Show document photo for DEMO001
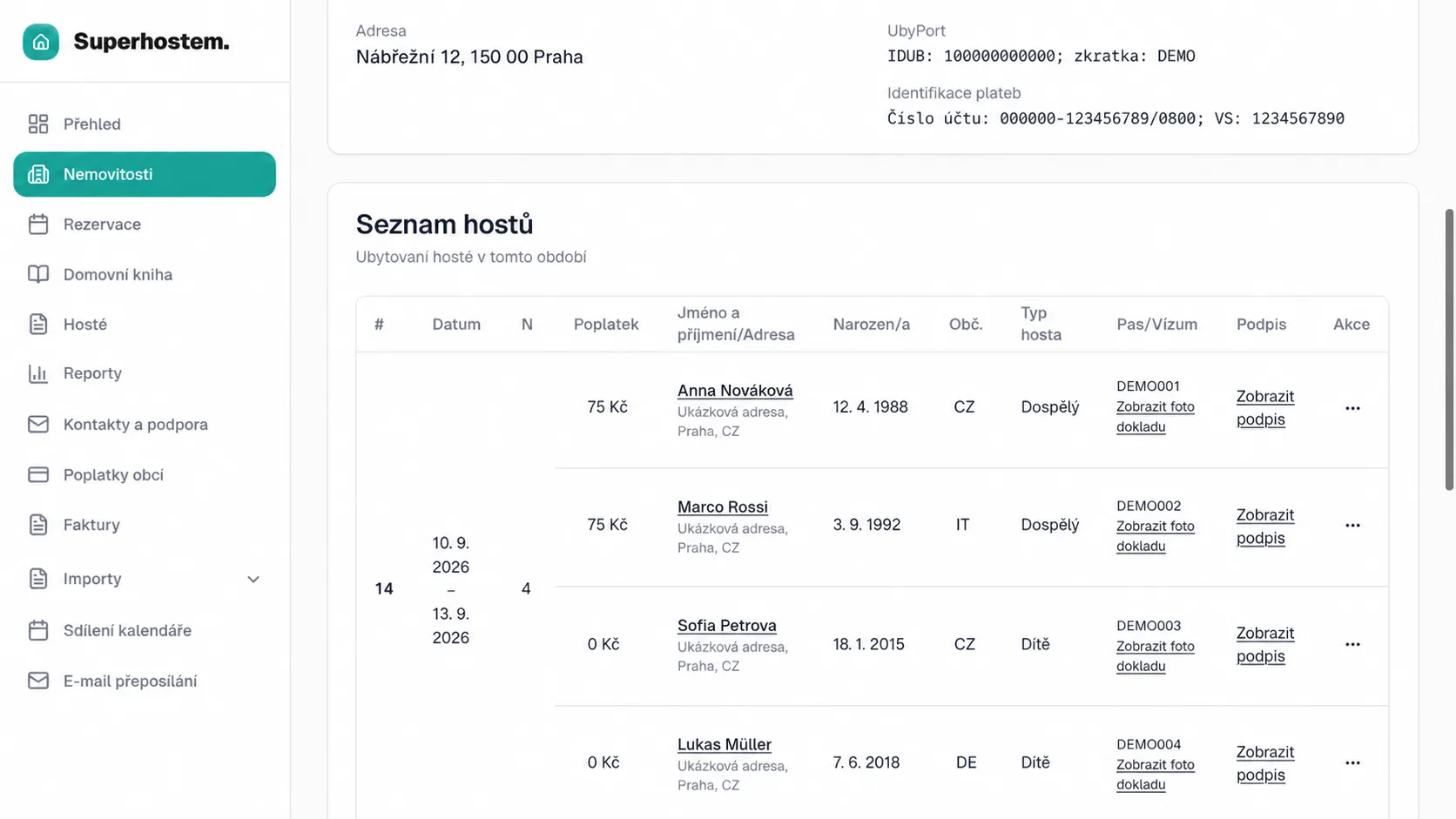 1156,417
